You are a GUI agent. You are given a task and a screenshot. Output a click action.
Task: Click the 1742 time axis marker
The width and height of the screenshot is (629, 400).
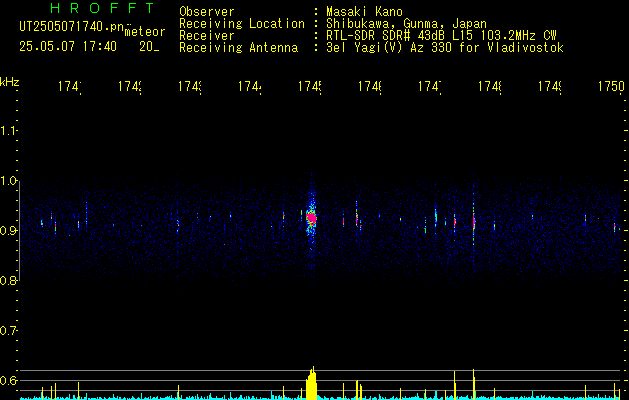(x=130, y=86)
